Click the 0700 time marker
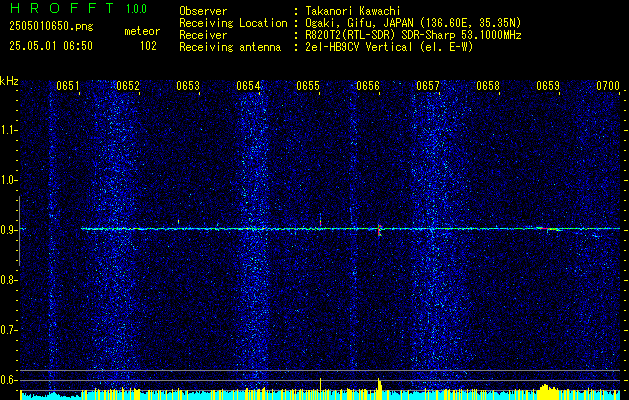The image size is (629, 400). point(608,86)
